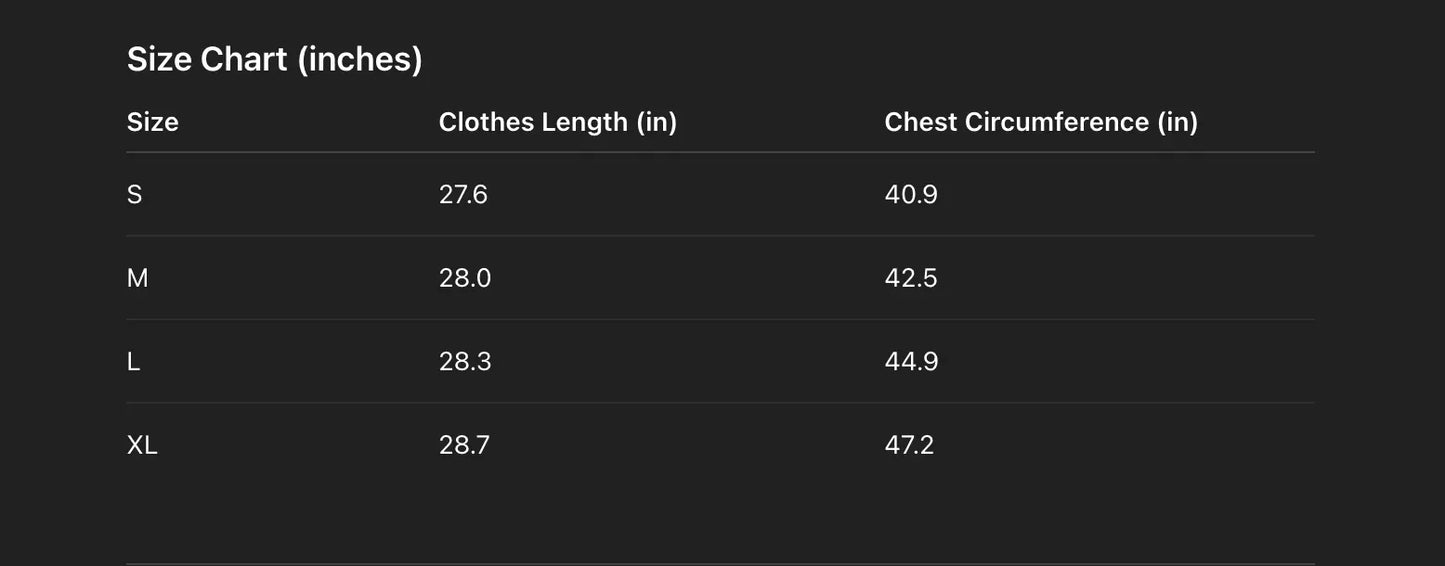Select the S size row label
Image resolution: width=1445 pixels, height=566 pixels.
coord(135,194)
